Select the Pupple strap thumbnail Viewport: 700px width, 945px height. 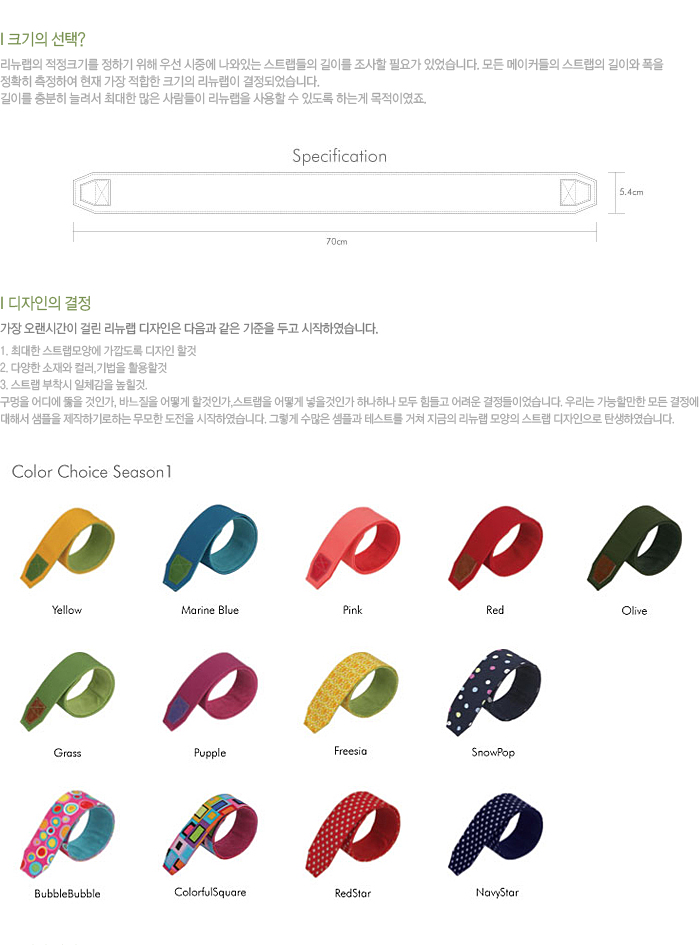[x=210, y=691]
